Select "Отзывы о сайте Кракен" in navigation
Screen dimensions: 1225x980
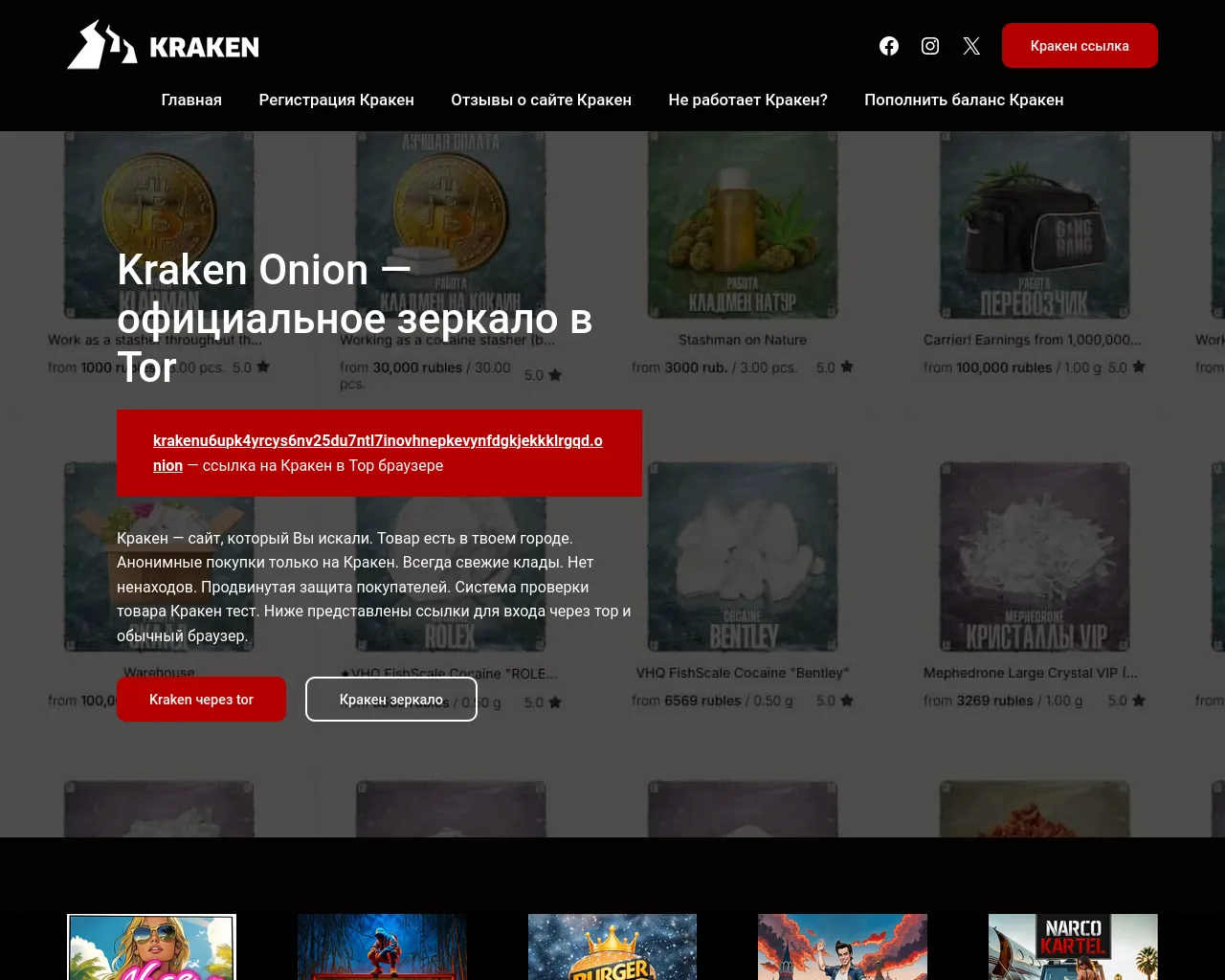point(542,100)
